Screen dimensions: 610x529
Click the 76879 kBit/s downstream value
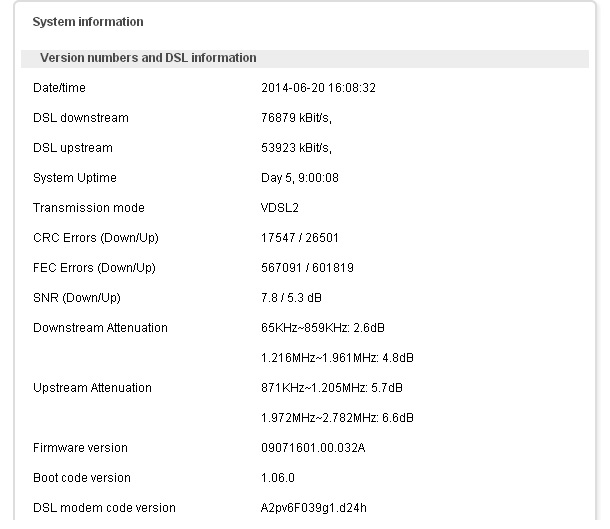pos(296,118)
